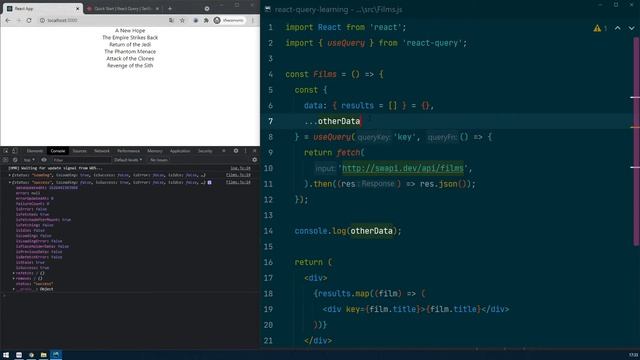Image resolution: width=640 pixels, height=360 pixels.
Task: Open the Memory tab in DevTools
Action: tap(155, 151)
